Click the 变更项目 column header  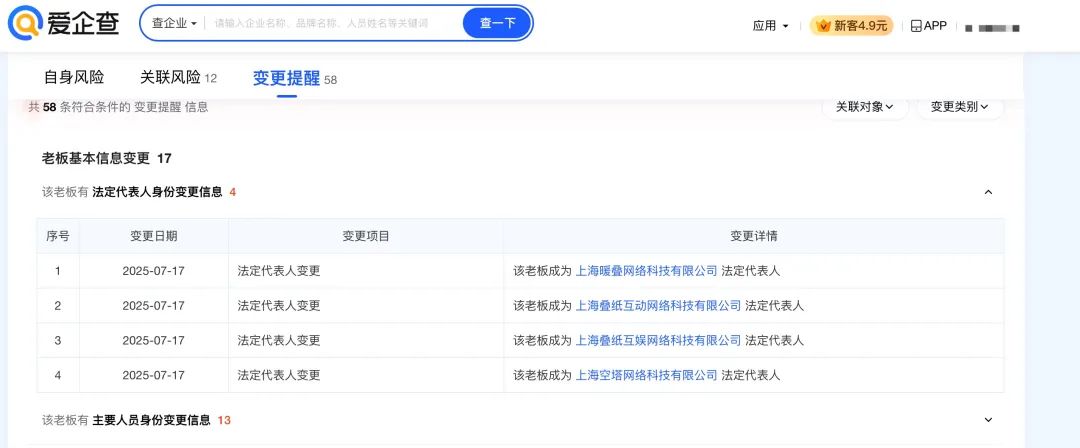(366, 236)
